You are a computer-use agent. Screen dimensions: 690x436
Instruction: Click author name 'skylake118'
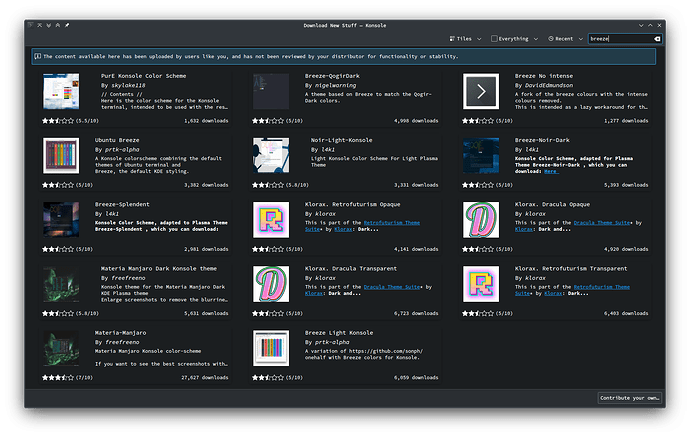coord(128,85)
